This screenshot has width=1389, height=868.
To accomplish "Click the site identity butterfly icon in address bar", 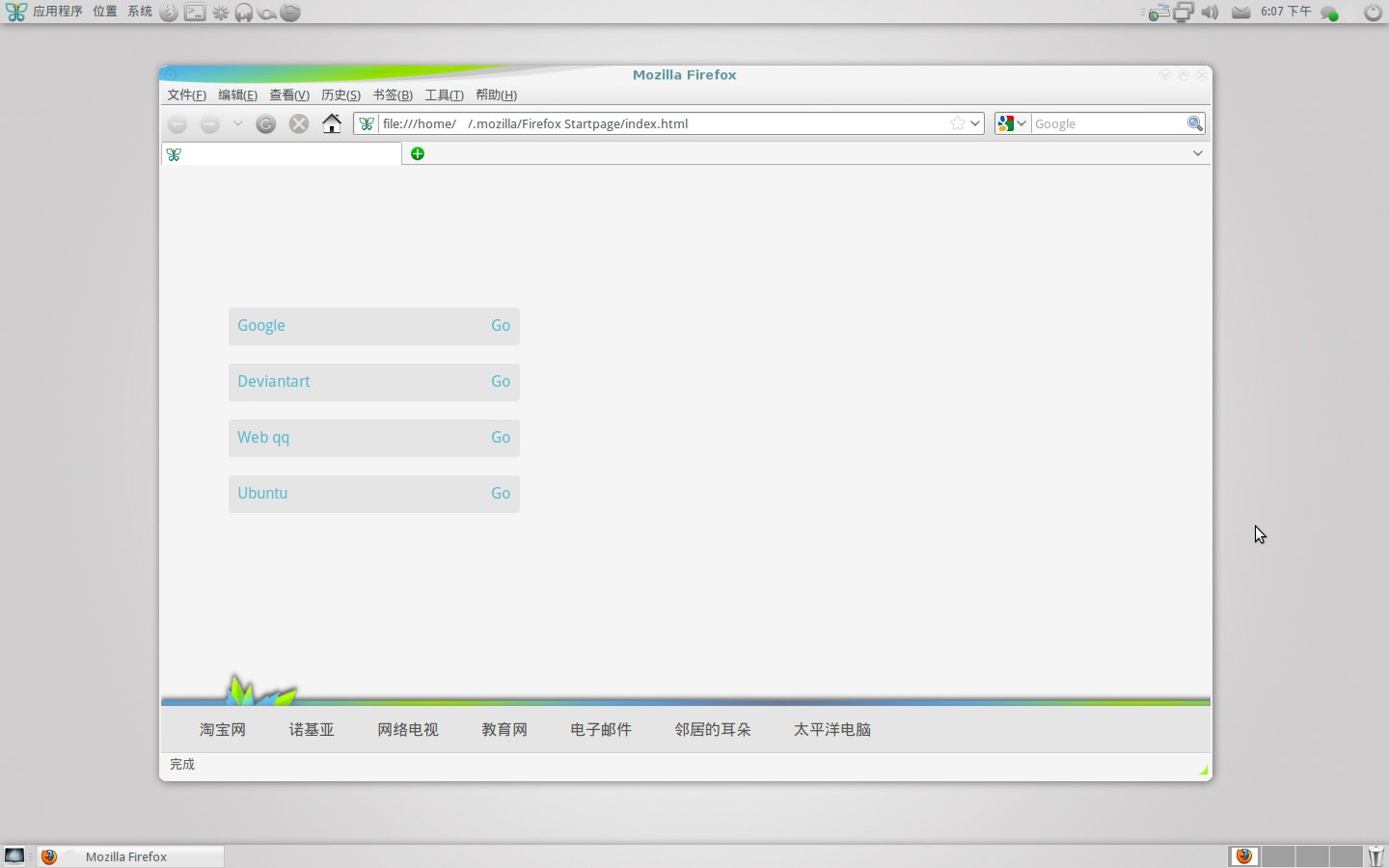I will (x=367, y=123).
